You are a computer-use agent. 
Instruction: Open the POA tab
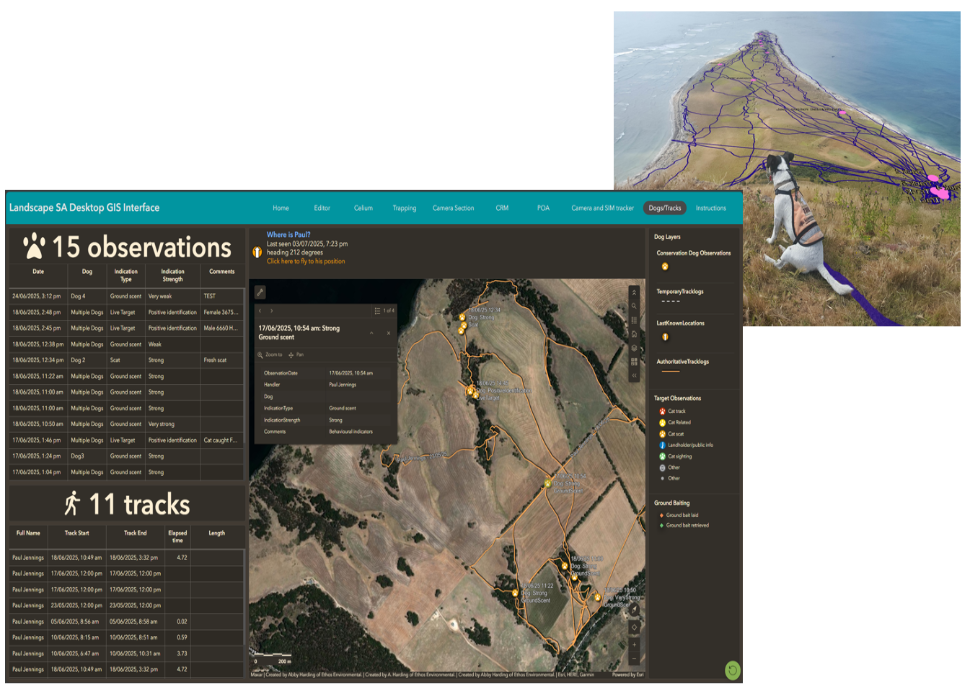pyautogui.click(x=543, y=208)
